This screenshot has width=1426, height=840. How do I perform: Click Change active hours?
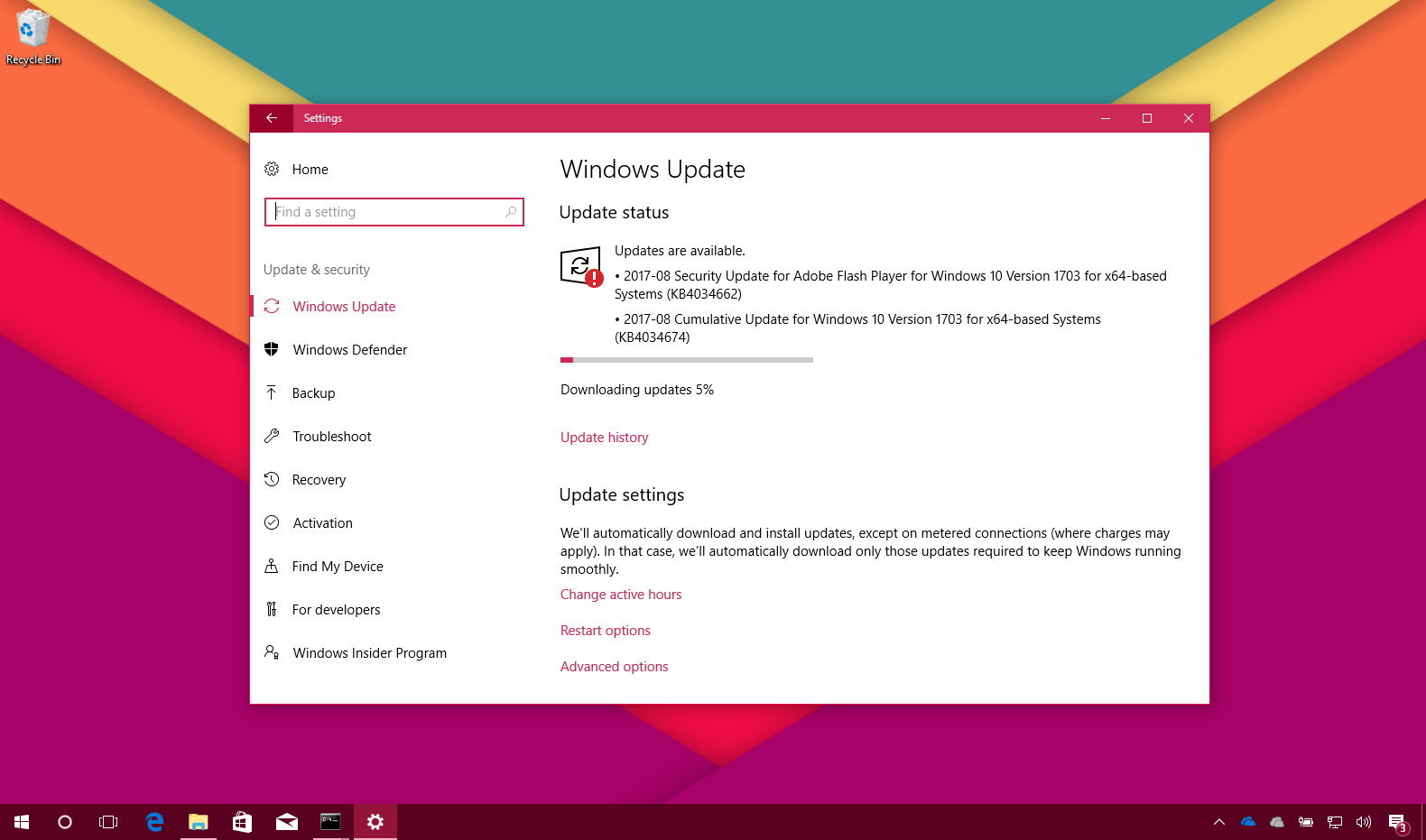[621, 595]
